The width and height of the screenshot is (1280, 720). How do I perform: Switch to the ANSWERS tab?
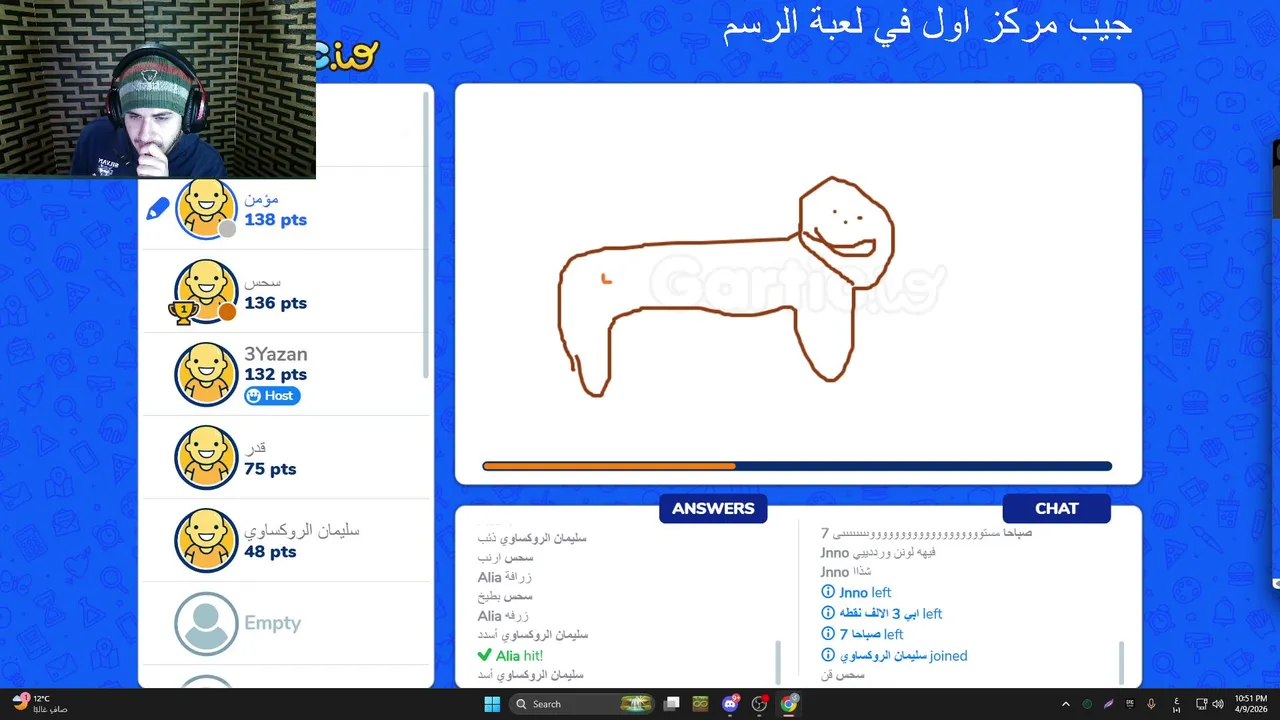pos(713,508)
